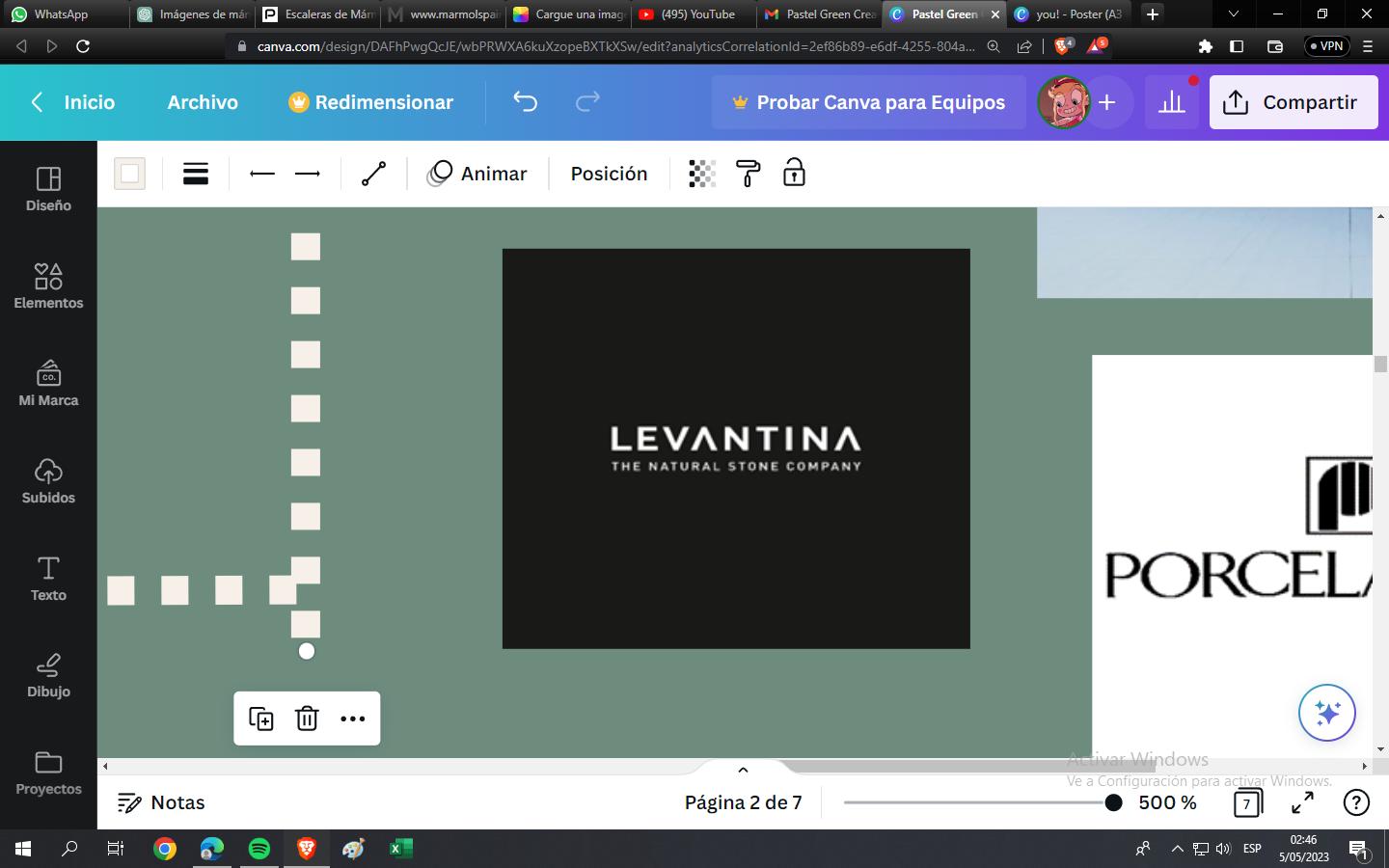Open the Subidos sidebar panel
The height and width of the screenshot is (868, 1389).
click(48, 481)
